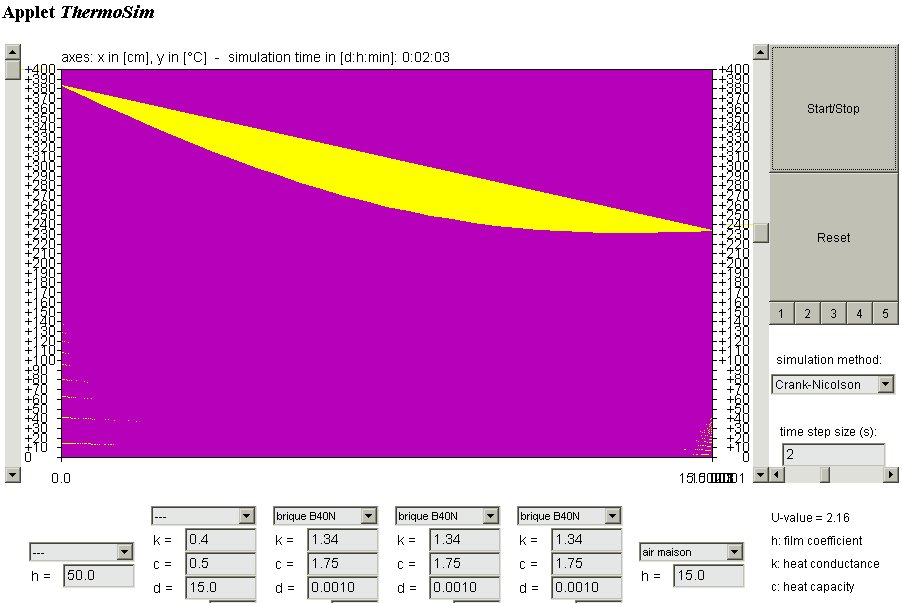Viewport: 902px width, 603px height.
Task: Click the d field of second layer
Action: (x=342, y=587)
